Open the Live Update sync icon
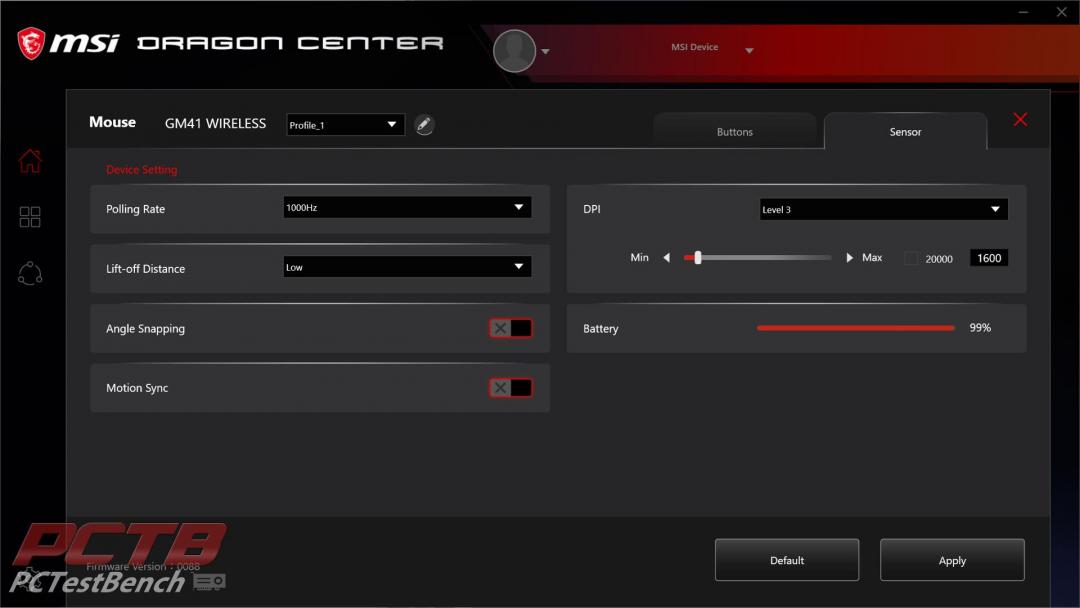The image size is (1080, 608). (30, 273)
